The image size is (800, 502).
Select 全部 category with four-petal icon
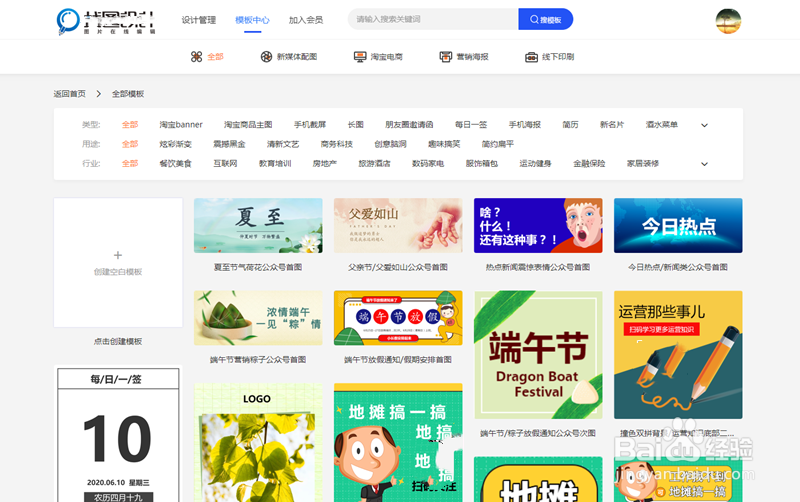[x=207, y=57]
